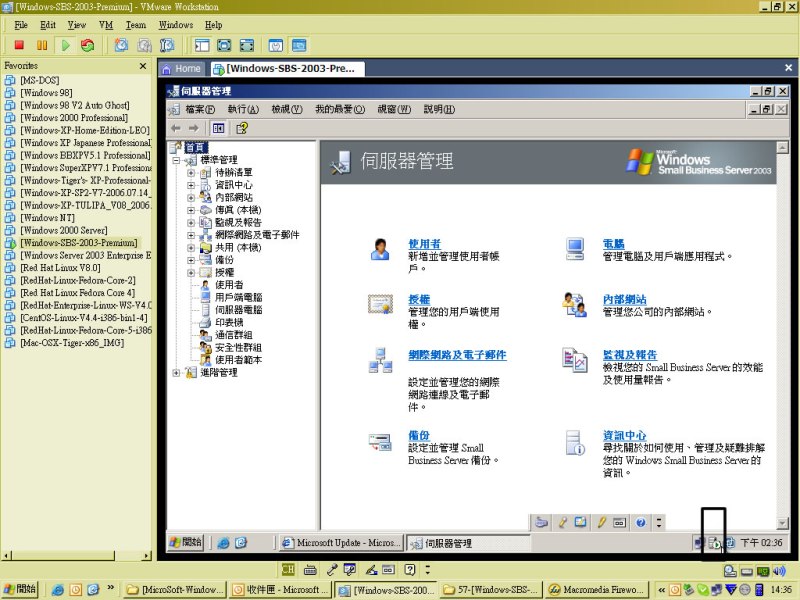Screen dimensions: 800x600
Task: Click the 電腦 computer icon in main pane
Action: click(575, 249)
